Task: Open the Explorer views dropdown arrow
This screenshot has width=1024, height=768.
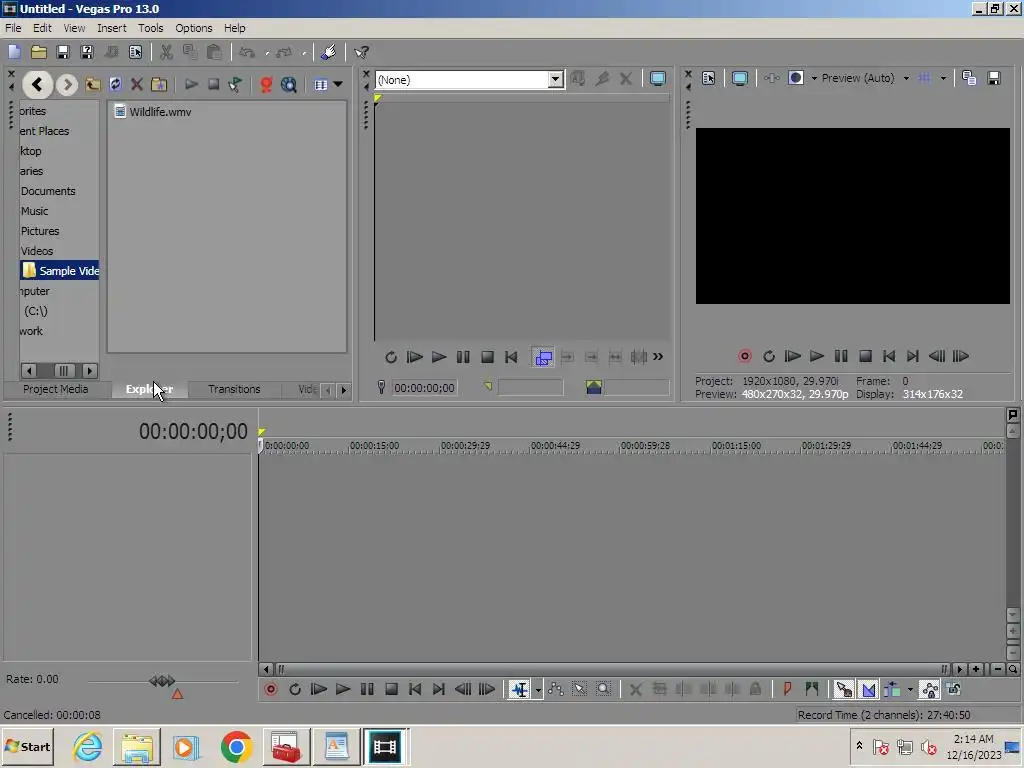Action: pos(338,84)
